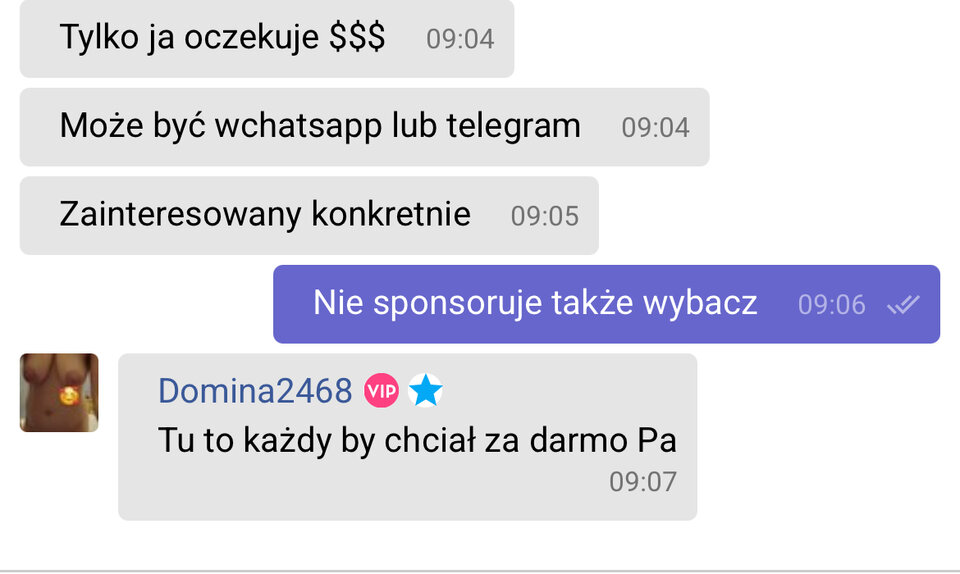Open the Domina2468 username link
Screen dimensions: 960x574
(255, 390)
